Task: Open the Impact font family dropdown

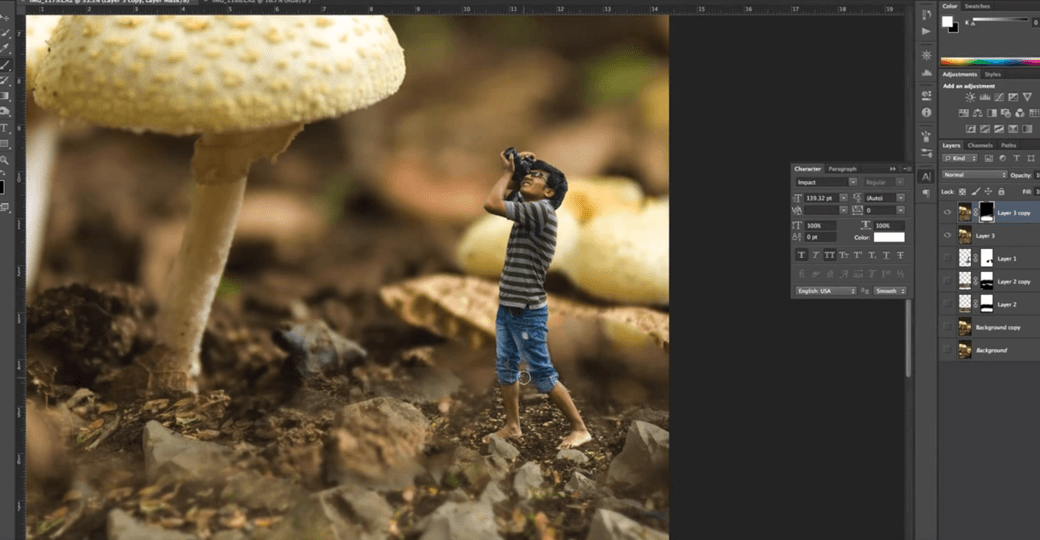Action: pyautogui.click(x=826, y=182)
